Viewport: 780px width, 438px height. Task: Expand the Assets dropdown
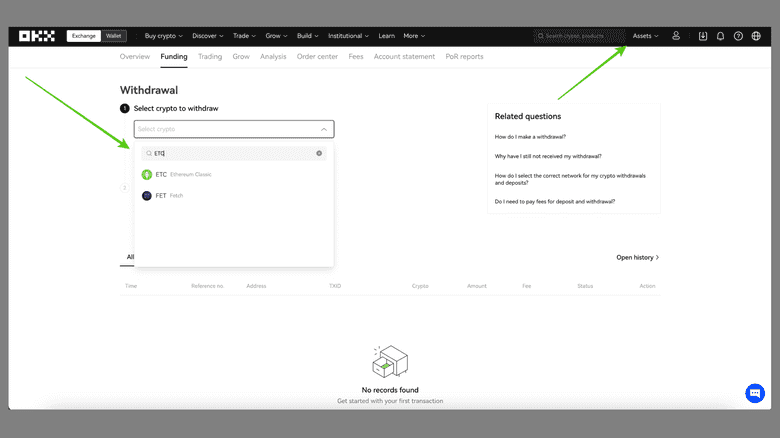(x=645, y=36)
